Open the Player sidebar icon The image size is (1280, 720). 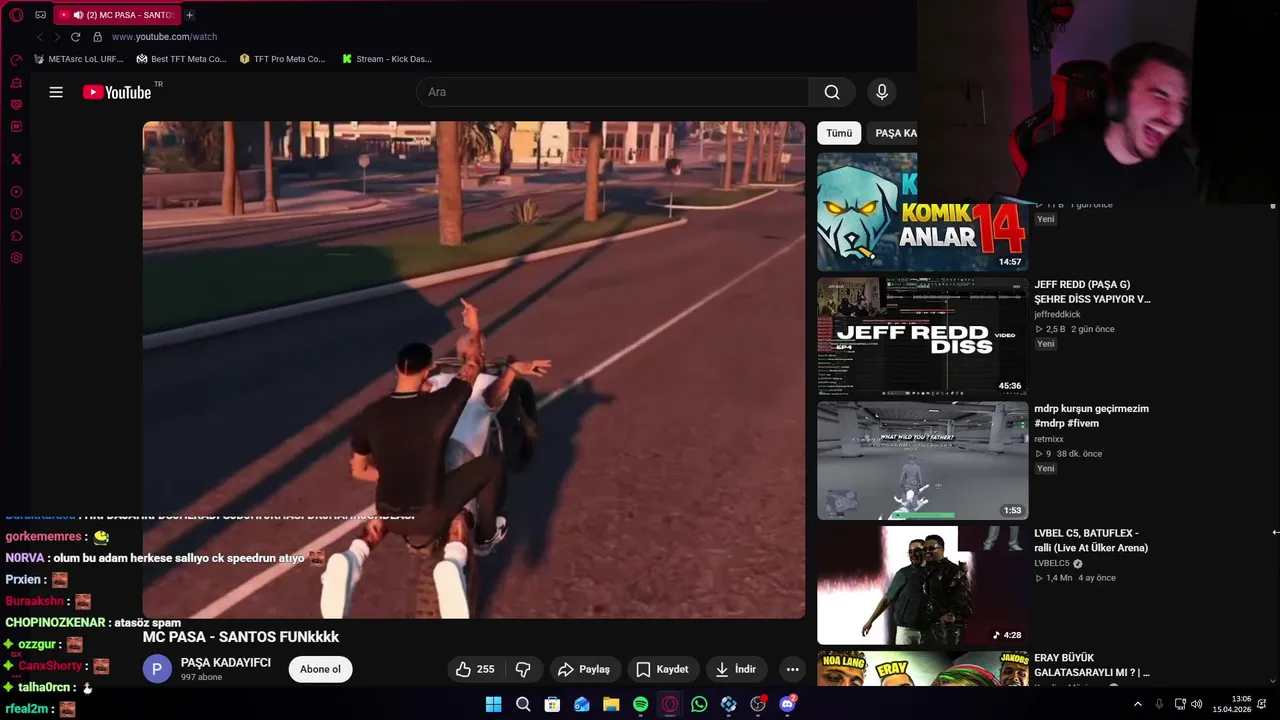(16, 192)
